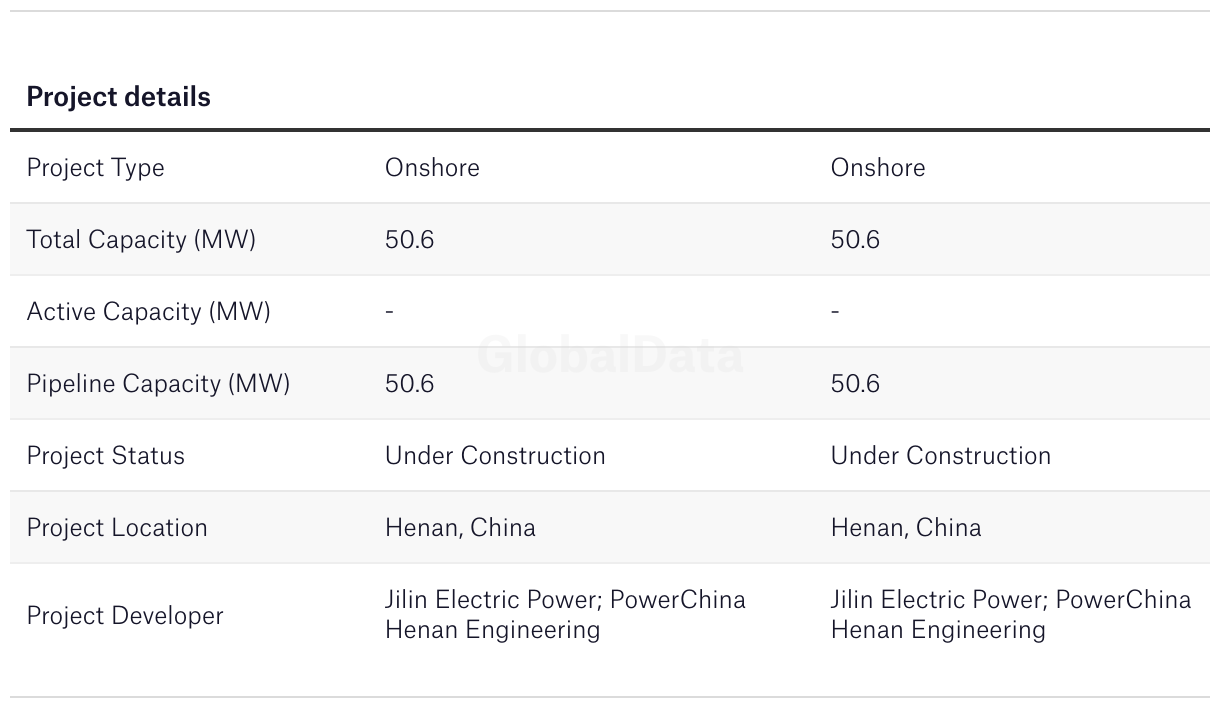The image size is (1220, 708).
Task: Click the Project Developer label
Action: [x=125, y=615]
